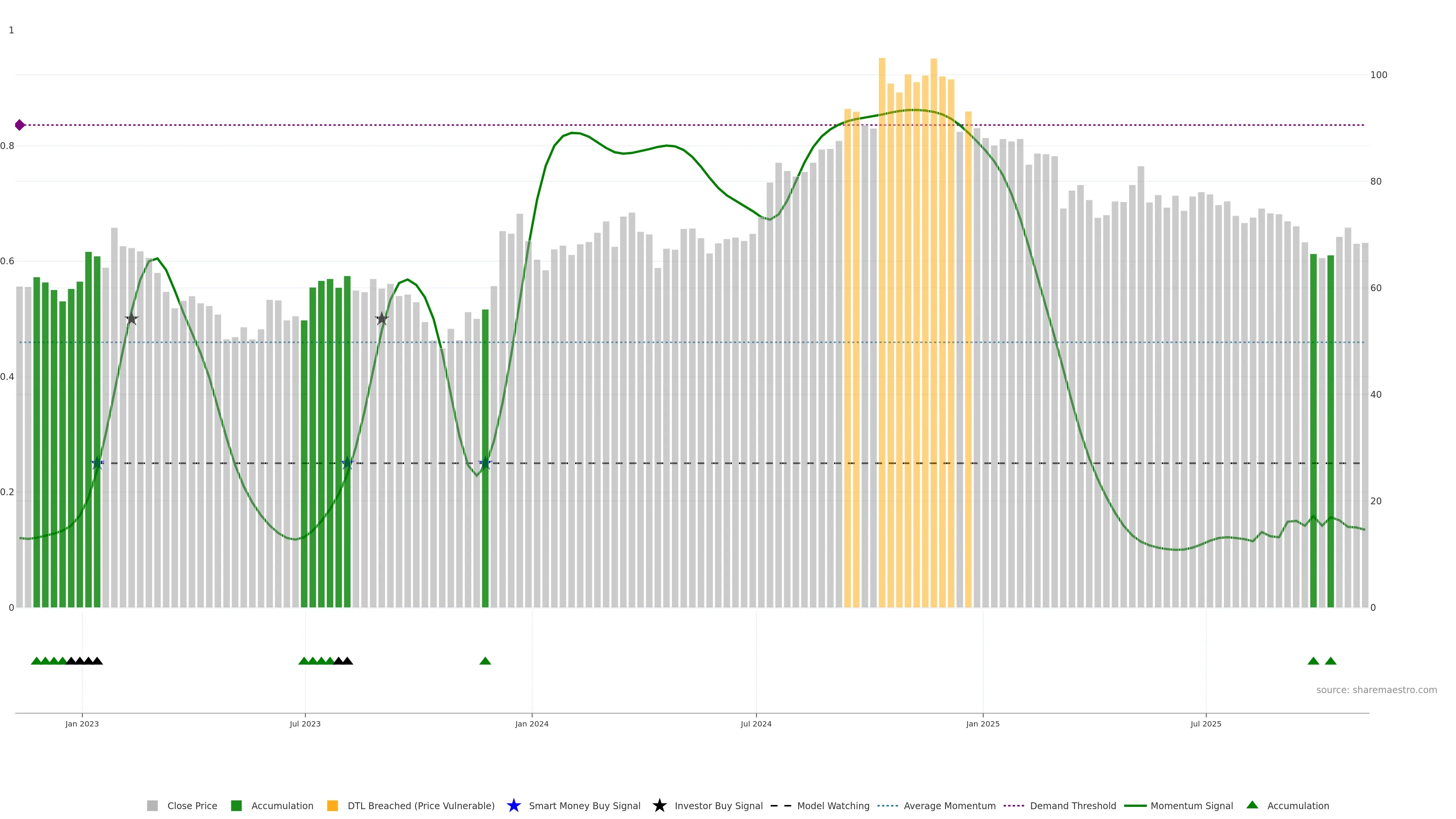Click the purple diamond Demand Threshold marker
Screen dimensions: 1456x819
[20, 125]
